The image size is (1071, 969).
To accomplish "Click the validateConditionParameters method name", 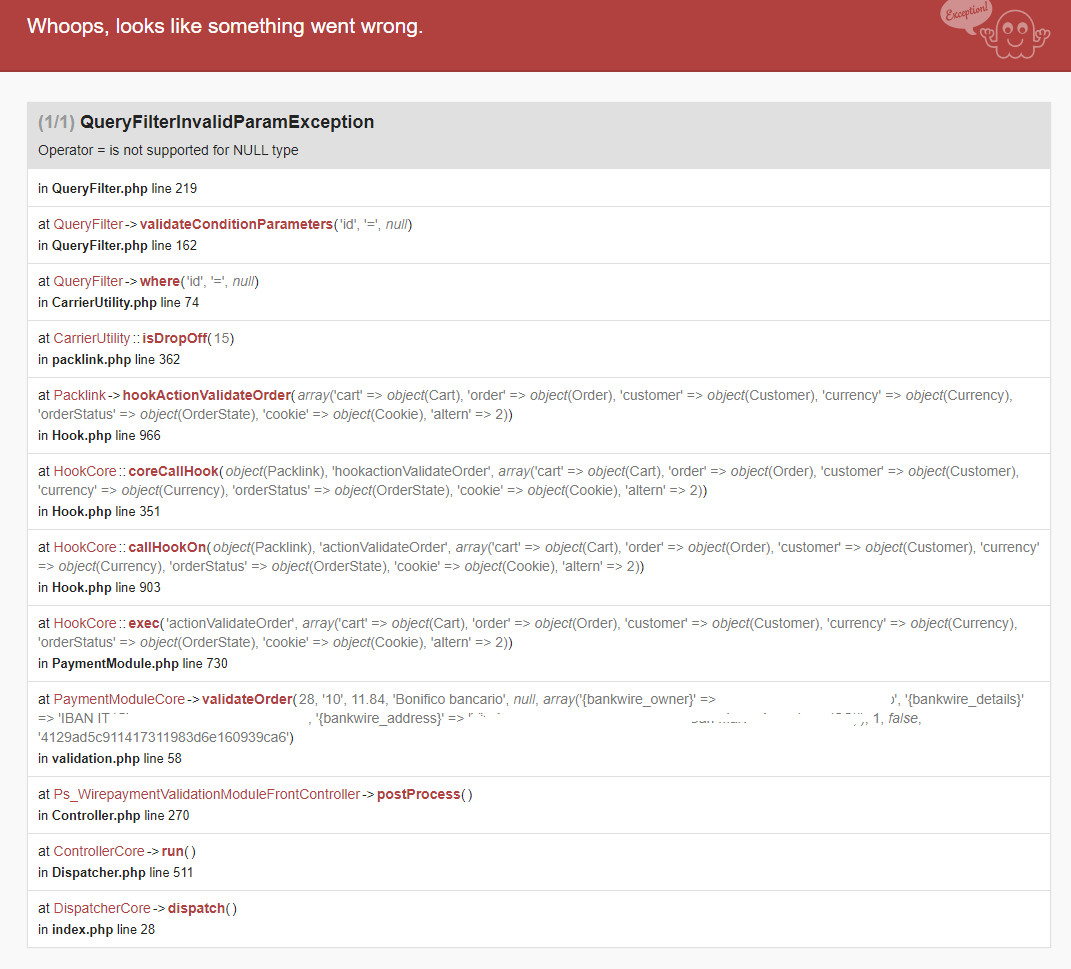I will (236, 224).
